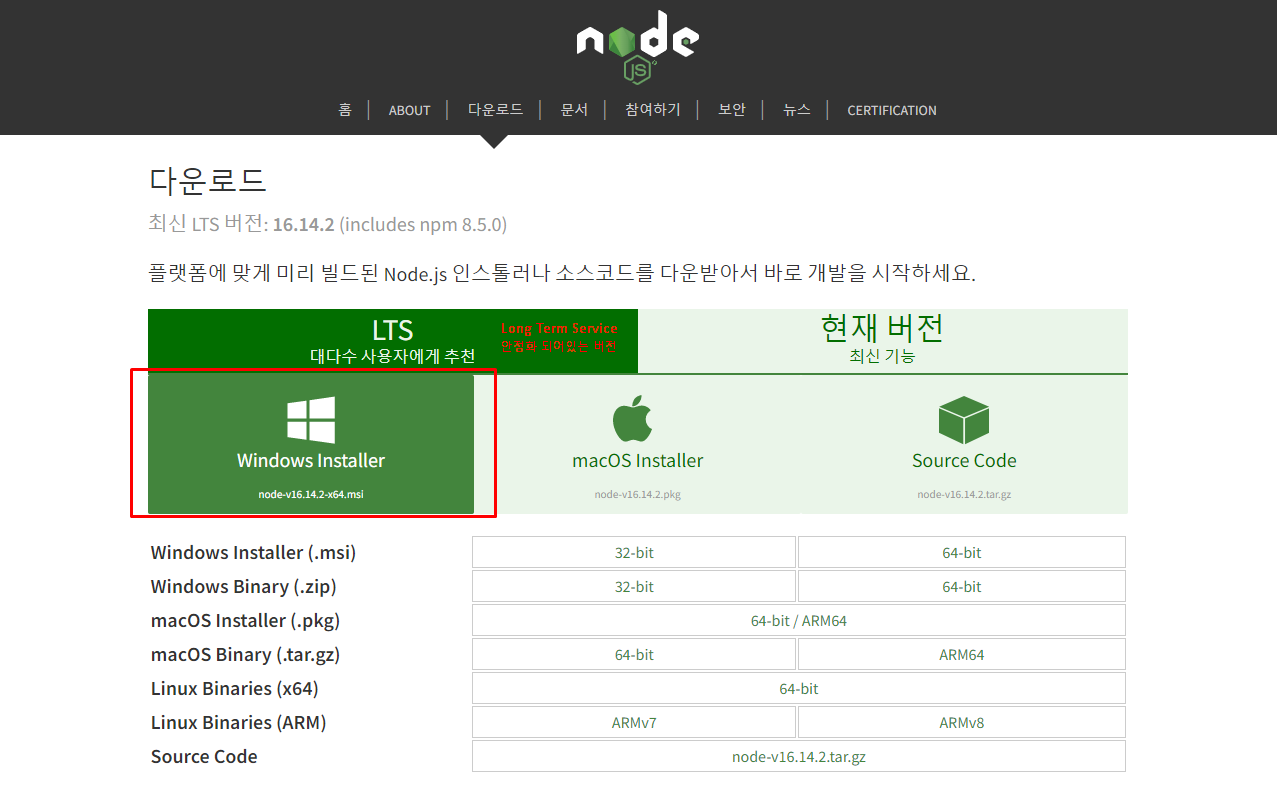This screenshot has height=795, width=1277.
Task: Open the 보안 menu item
Action: (732, 110)
